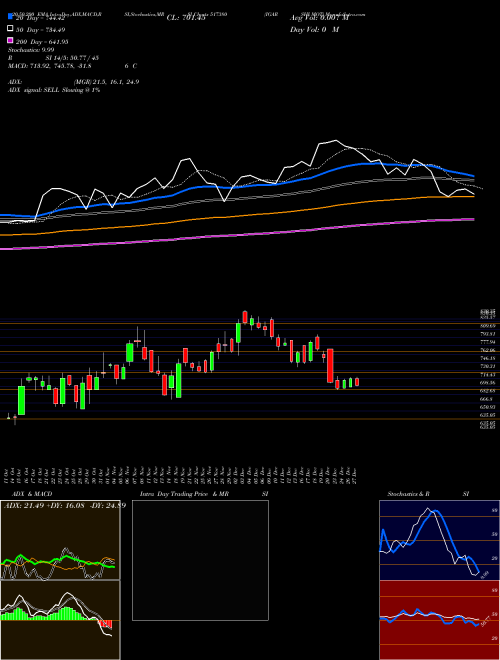Screen dimensions: 500x660
Task: Click the 809.69 price axis label
Action: point(488,326)
